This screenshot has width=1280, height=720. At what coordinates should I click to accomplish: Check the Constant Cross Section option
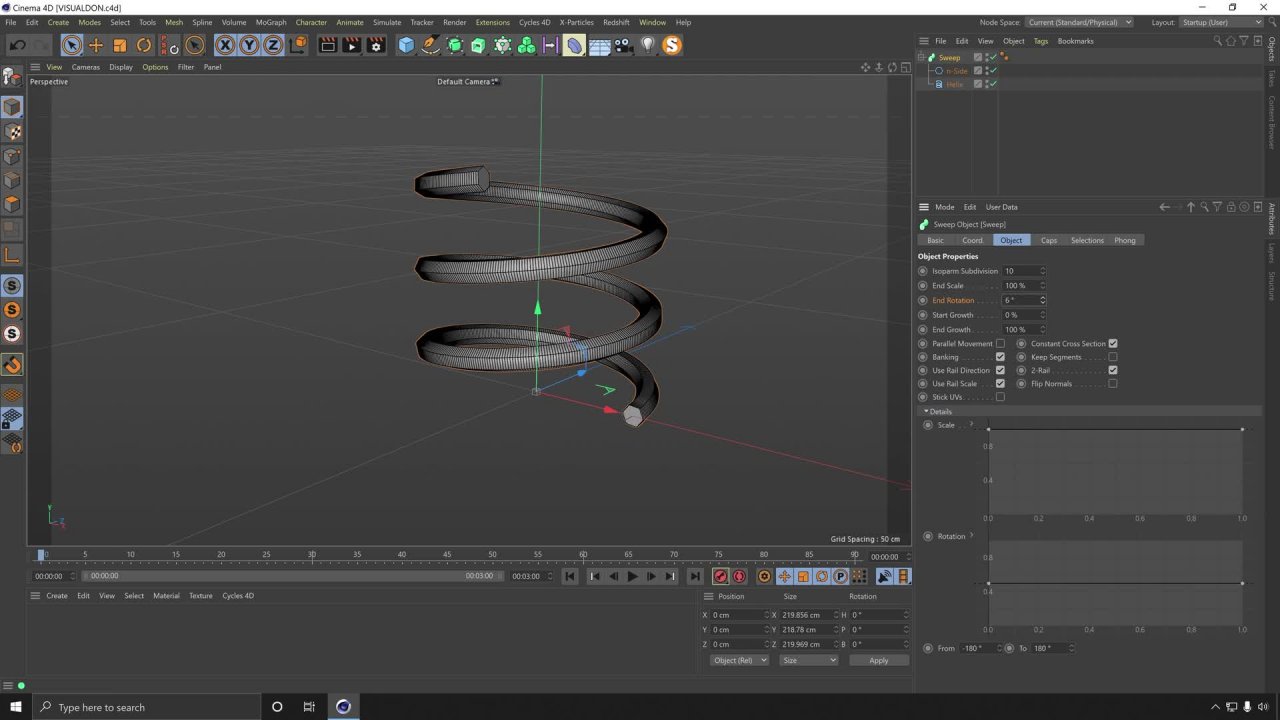click(1113, 343)
